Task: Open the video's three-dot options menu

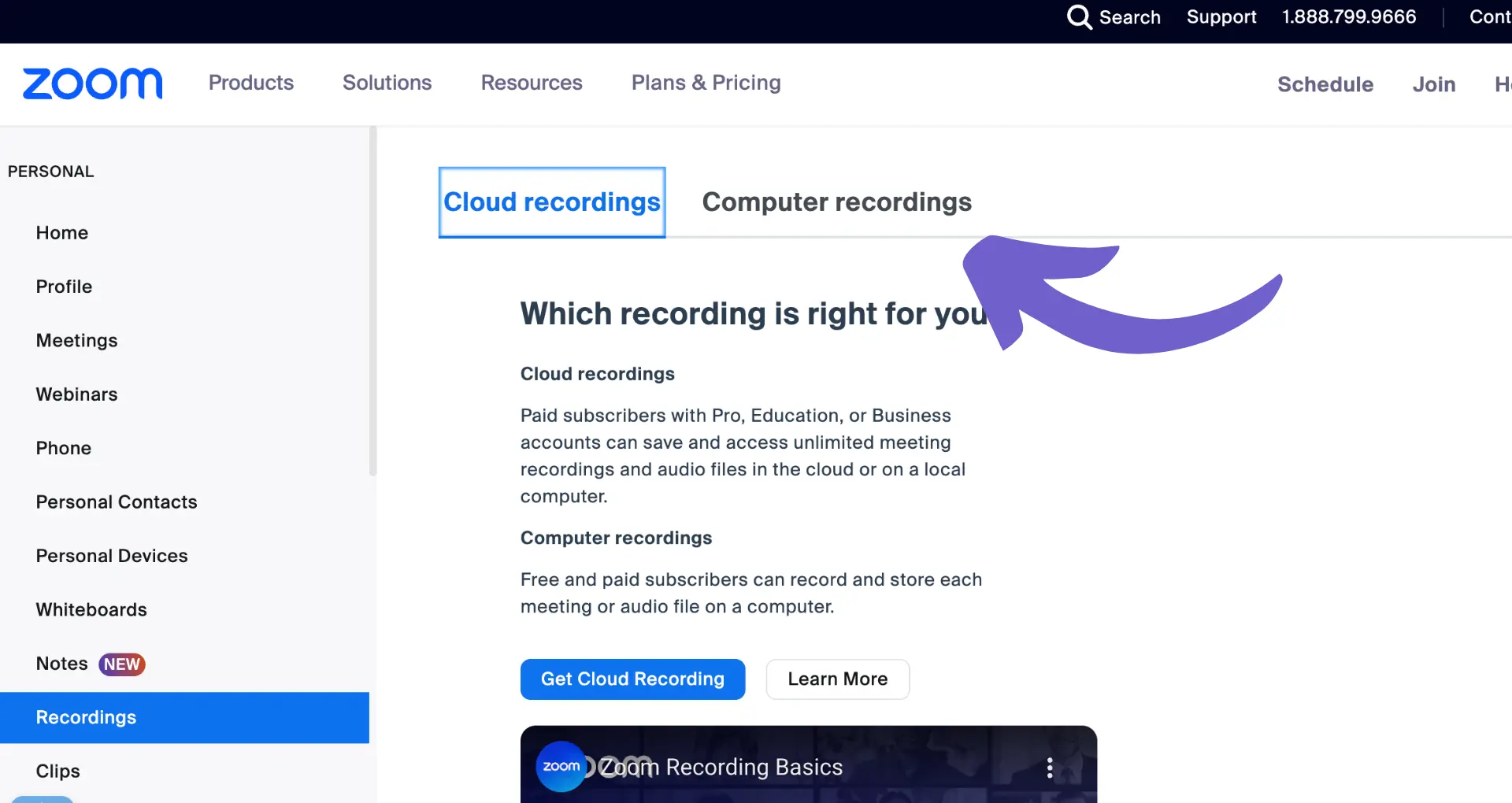Action: tap(1050, 768)
